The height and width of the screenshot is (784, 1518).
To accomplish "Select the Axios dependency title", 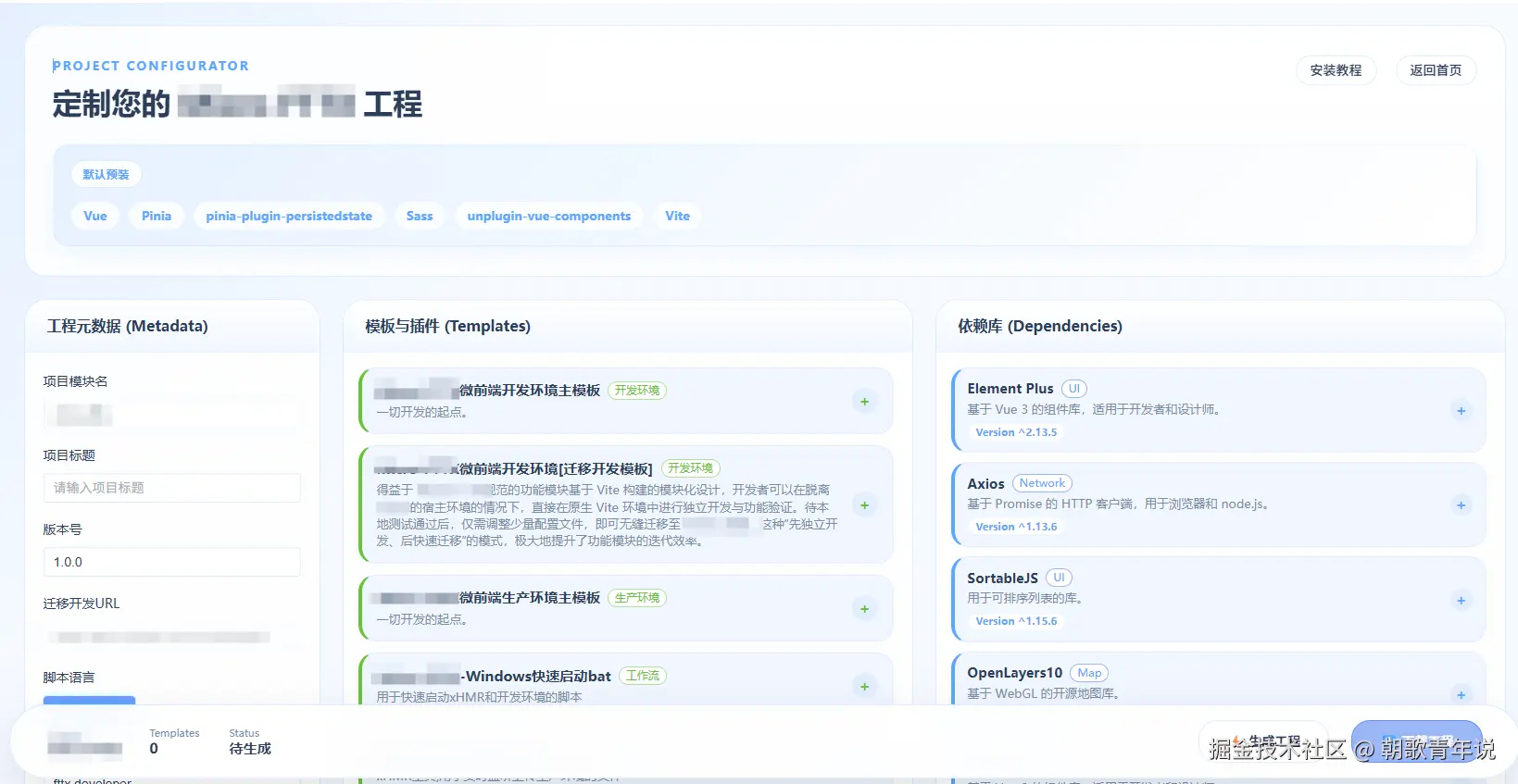I will pos(985,483).
